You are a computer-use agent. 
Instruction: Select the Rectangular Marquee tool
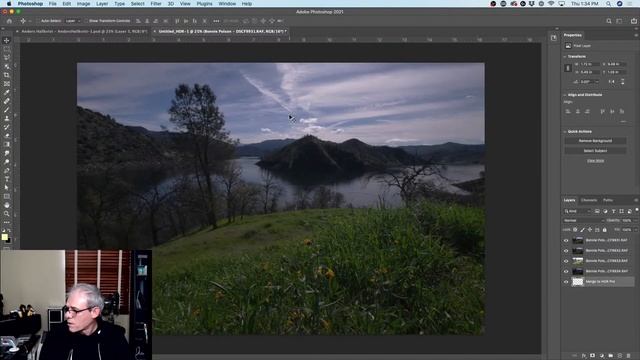coord(7,49)
